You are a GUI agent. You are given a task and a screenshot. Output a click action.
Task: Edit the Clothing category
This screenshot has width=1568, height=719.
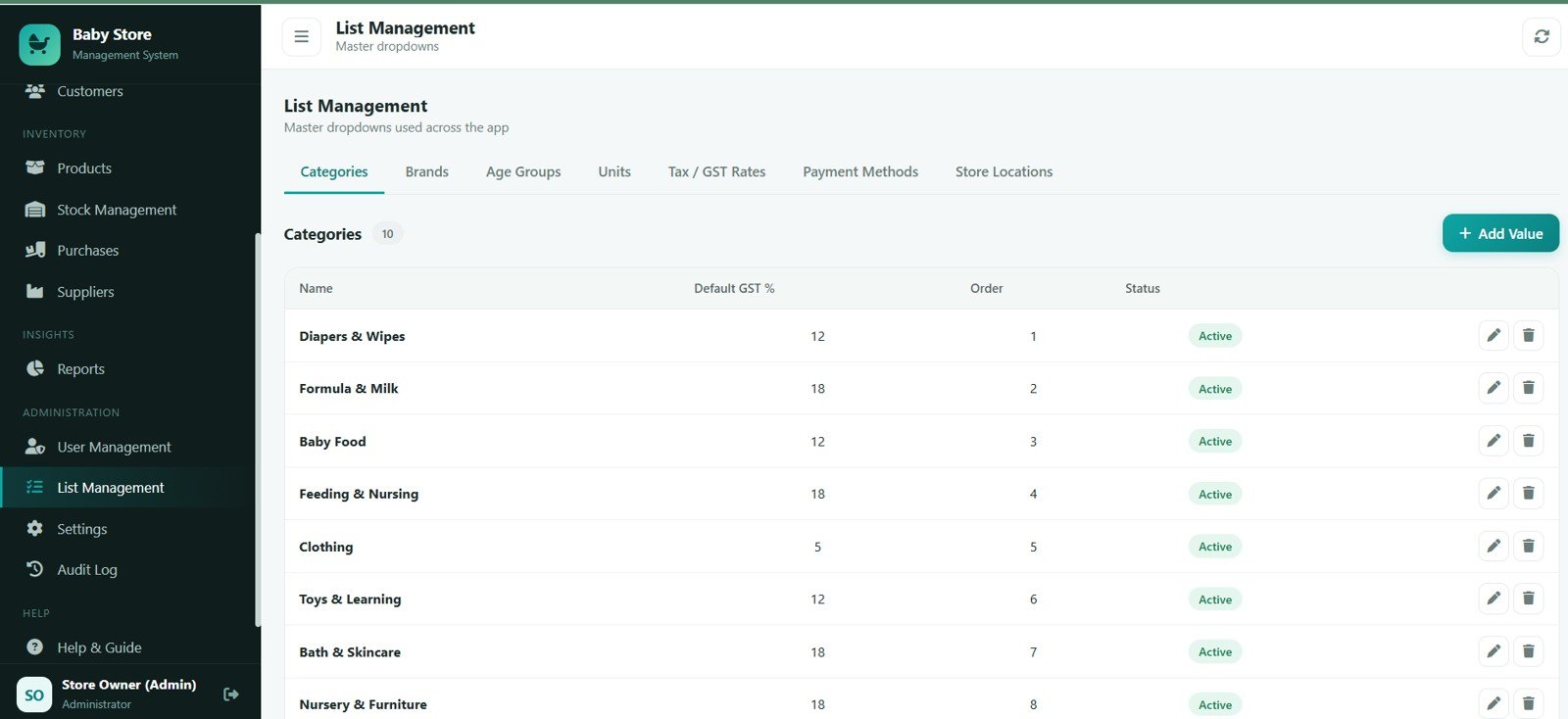(1494, 547)
